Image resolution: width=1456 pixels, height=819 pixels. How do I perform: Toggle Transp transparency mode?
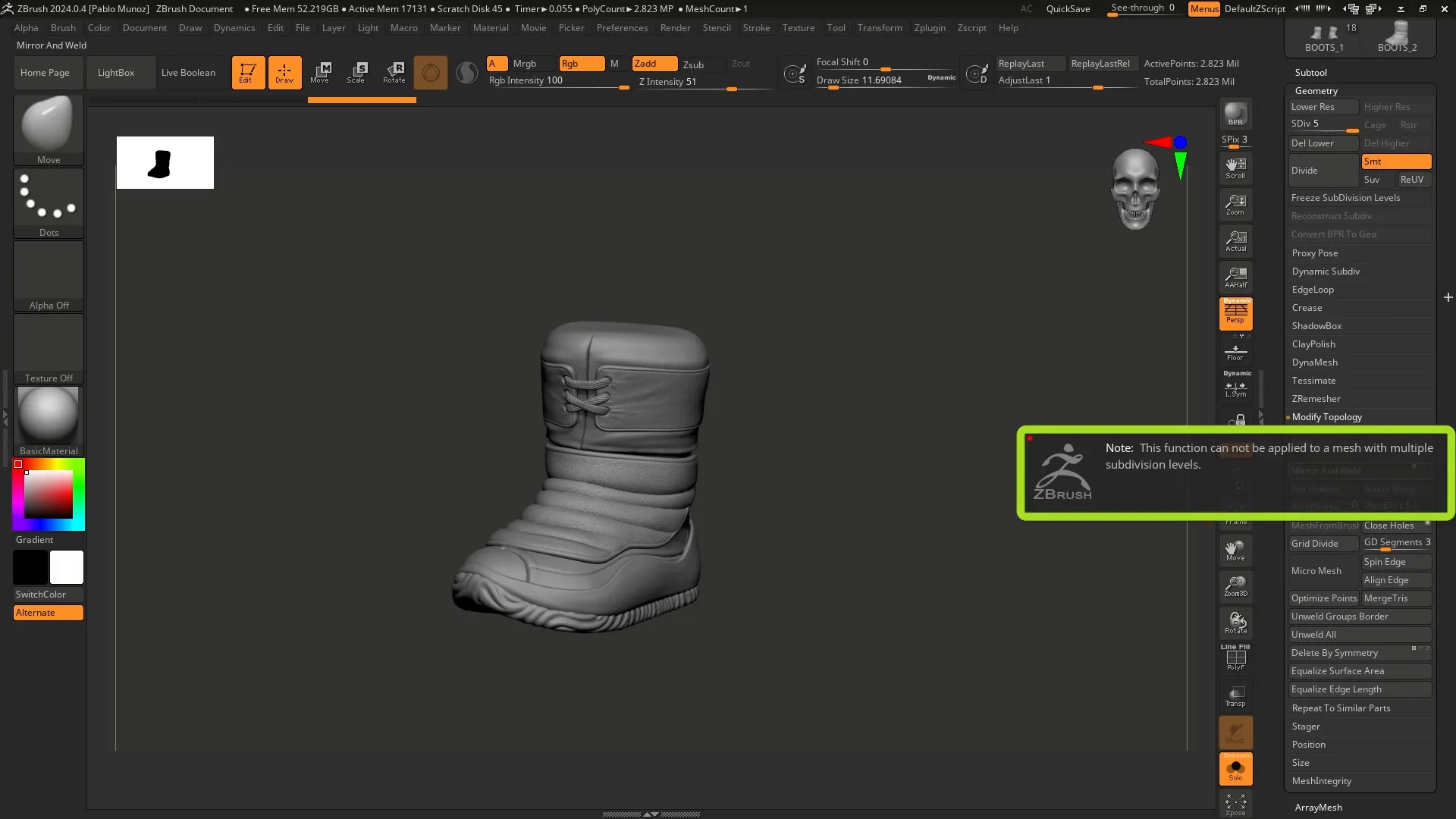click(1235, 695)
